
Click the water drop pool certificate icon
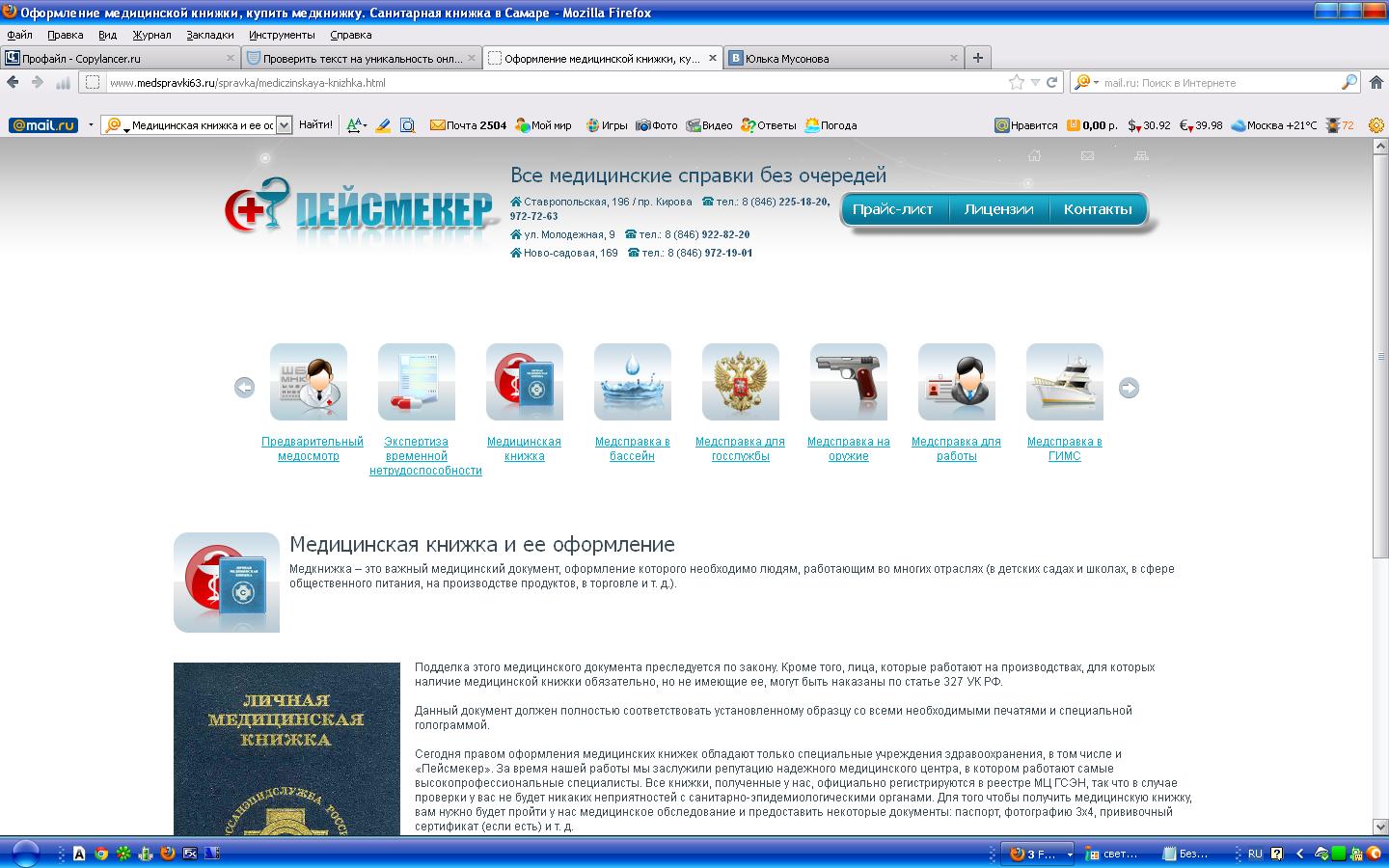633,382
